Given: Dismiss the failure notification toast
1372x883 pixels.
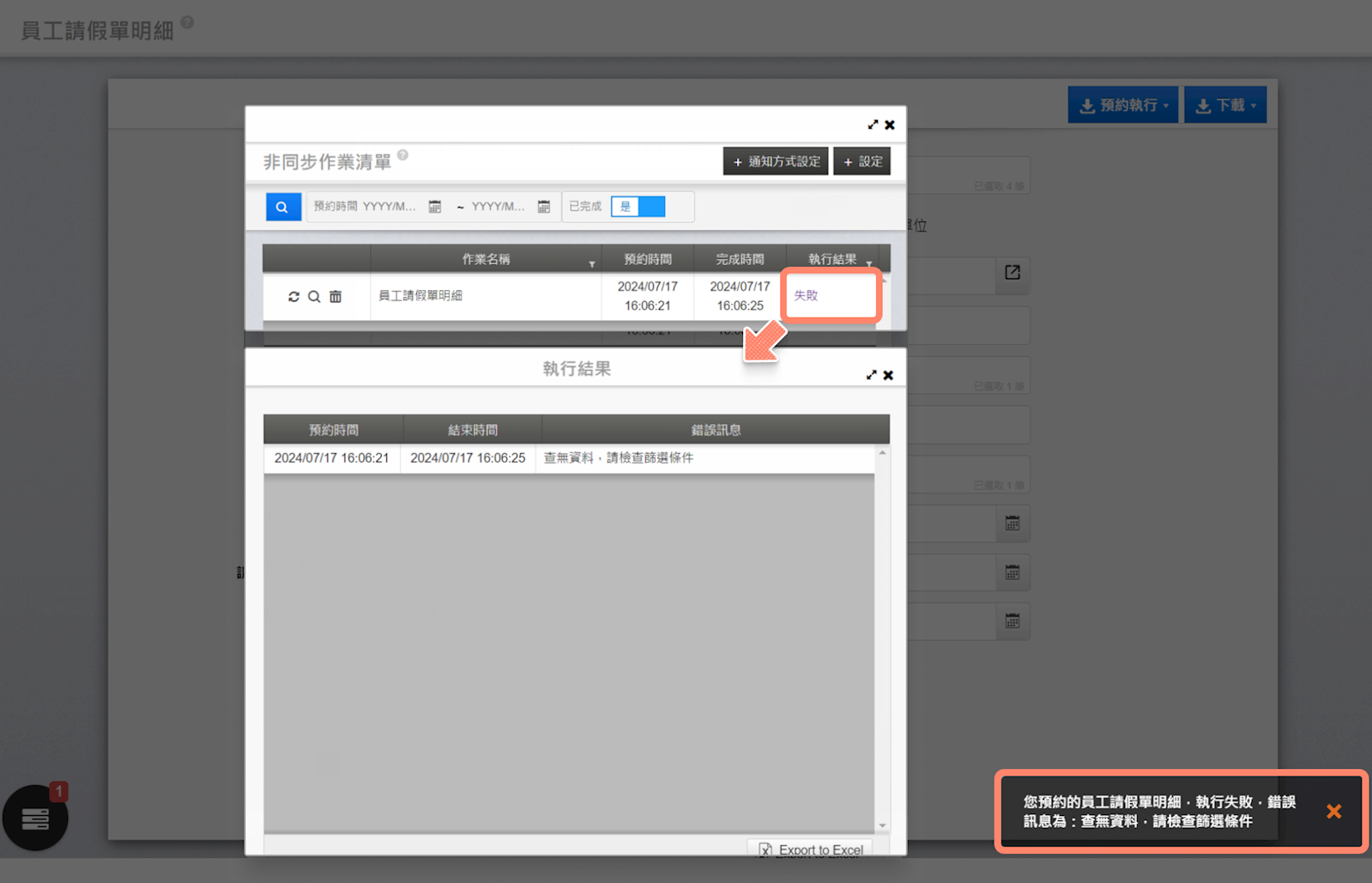Looking at the screenshot, I should click(x=1333, y=811).
